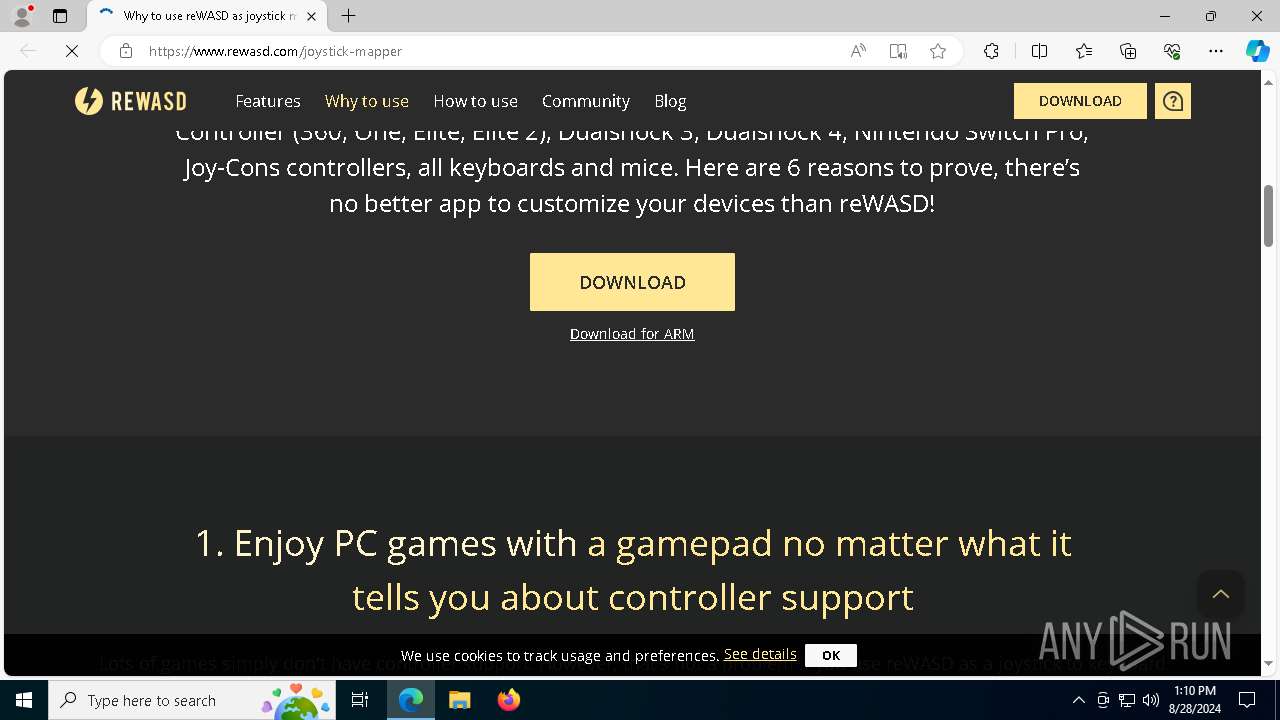Click the header DOWNLOAD button
This screenshot has width=1280, height=720.
point(1080,101)
